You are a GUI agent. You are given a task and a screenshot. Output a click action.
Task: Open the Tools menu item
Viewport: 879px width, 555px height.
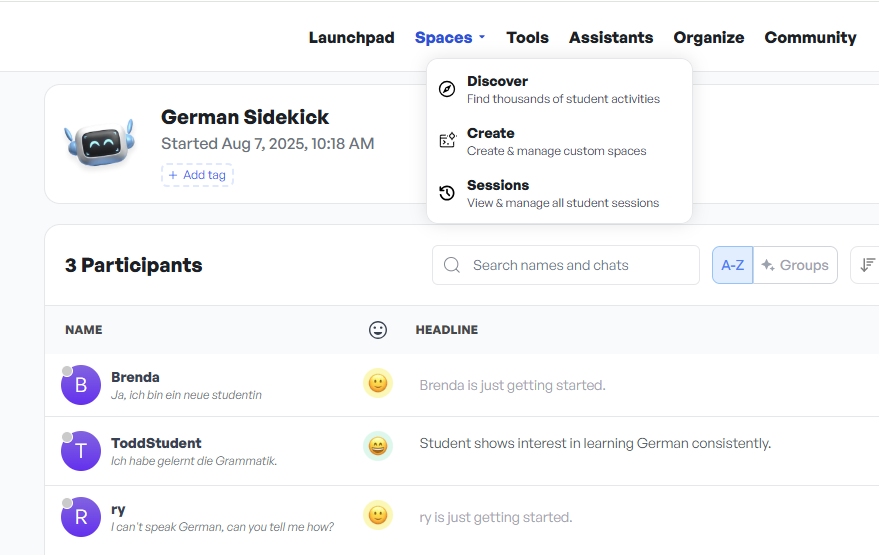[x=527, y=38]
